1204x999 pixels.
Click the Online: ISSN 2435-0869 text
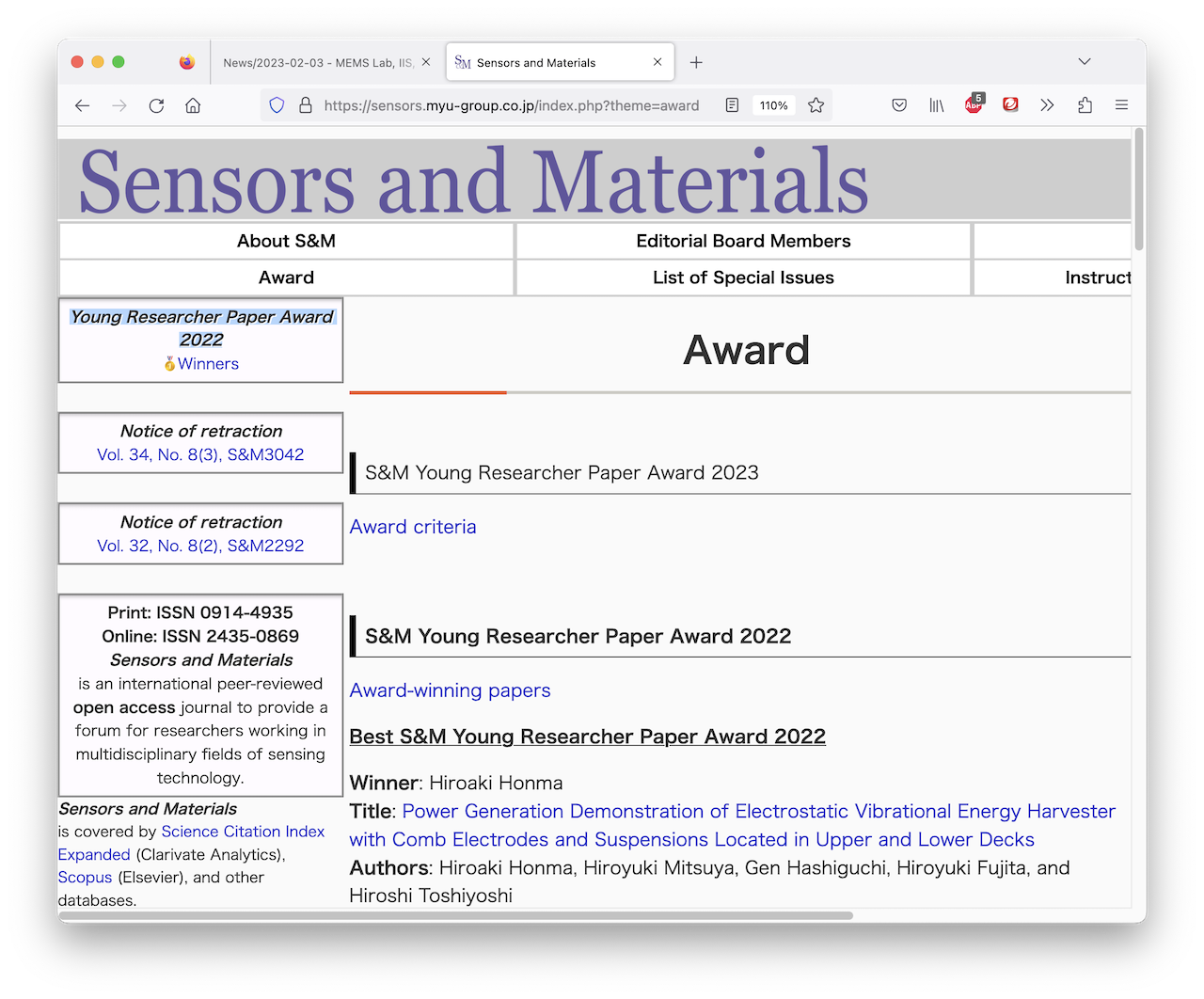pyautogui.click(x=200, y=636)
